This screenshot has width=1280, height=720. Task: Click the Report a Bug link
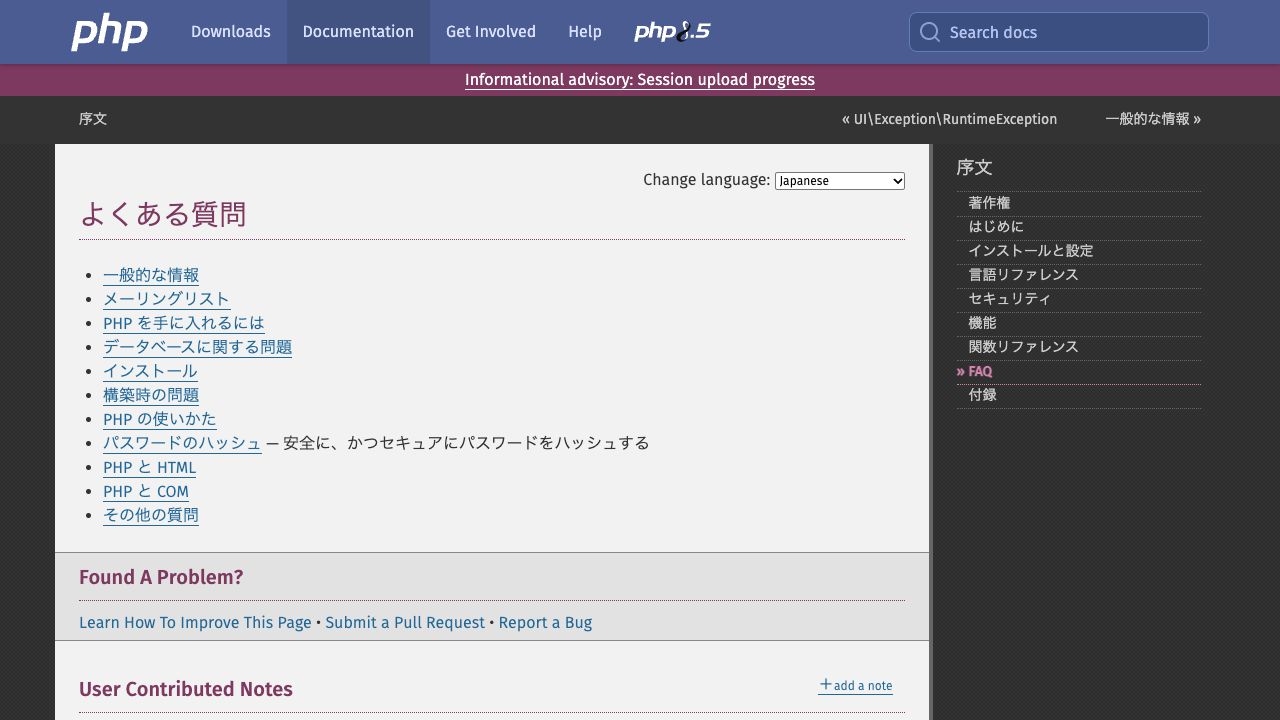(x=545, y=622)
